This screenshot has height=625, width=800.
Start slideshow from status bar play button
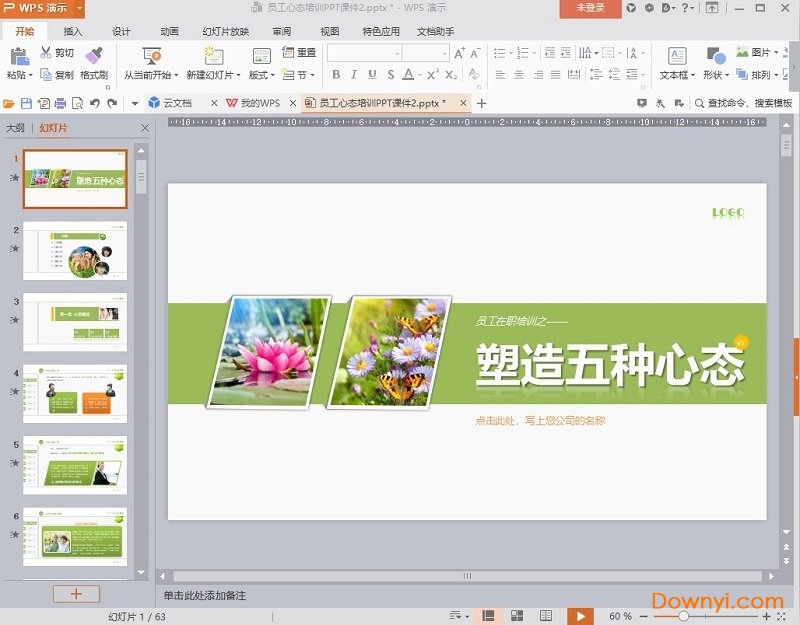(x=581, y=615)
